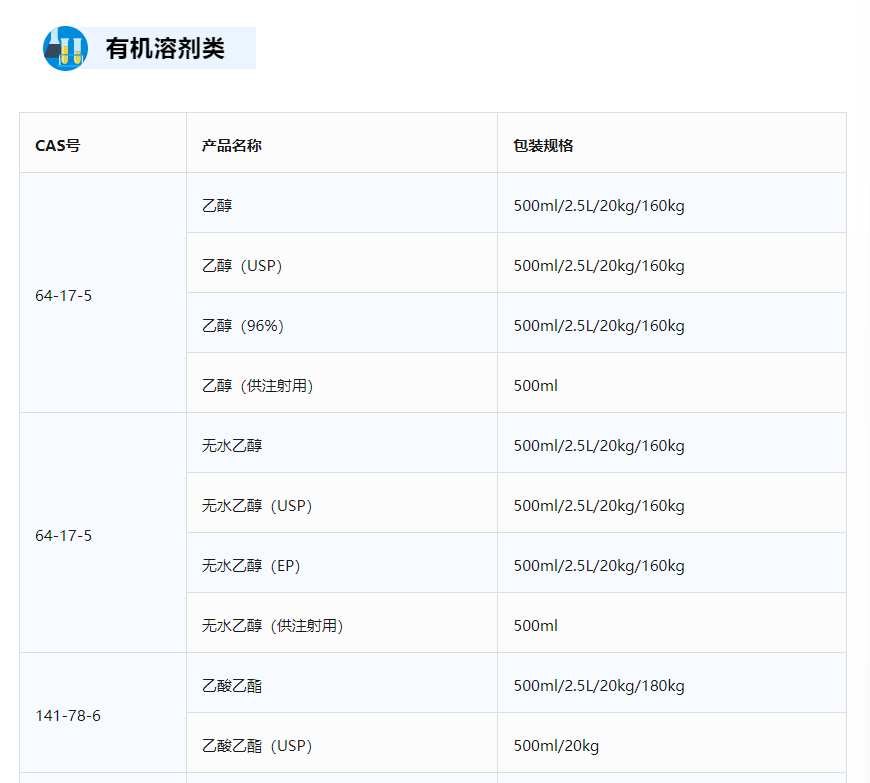Click the test tube icon beside 有机溶剂类
870x783 pixels.
coord(65,48)
